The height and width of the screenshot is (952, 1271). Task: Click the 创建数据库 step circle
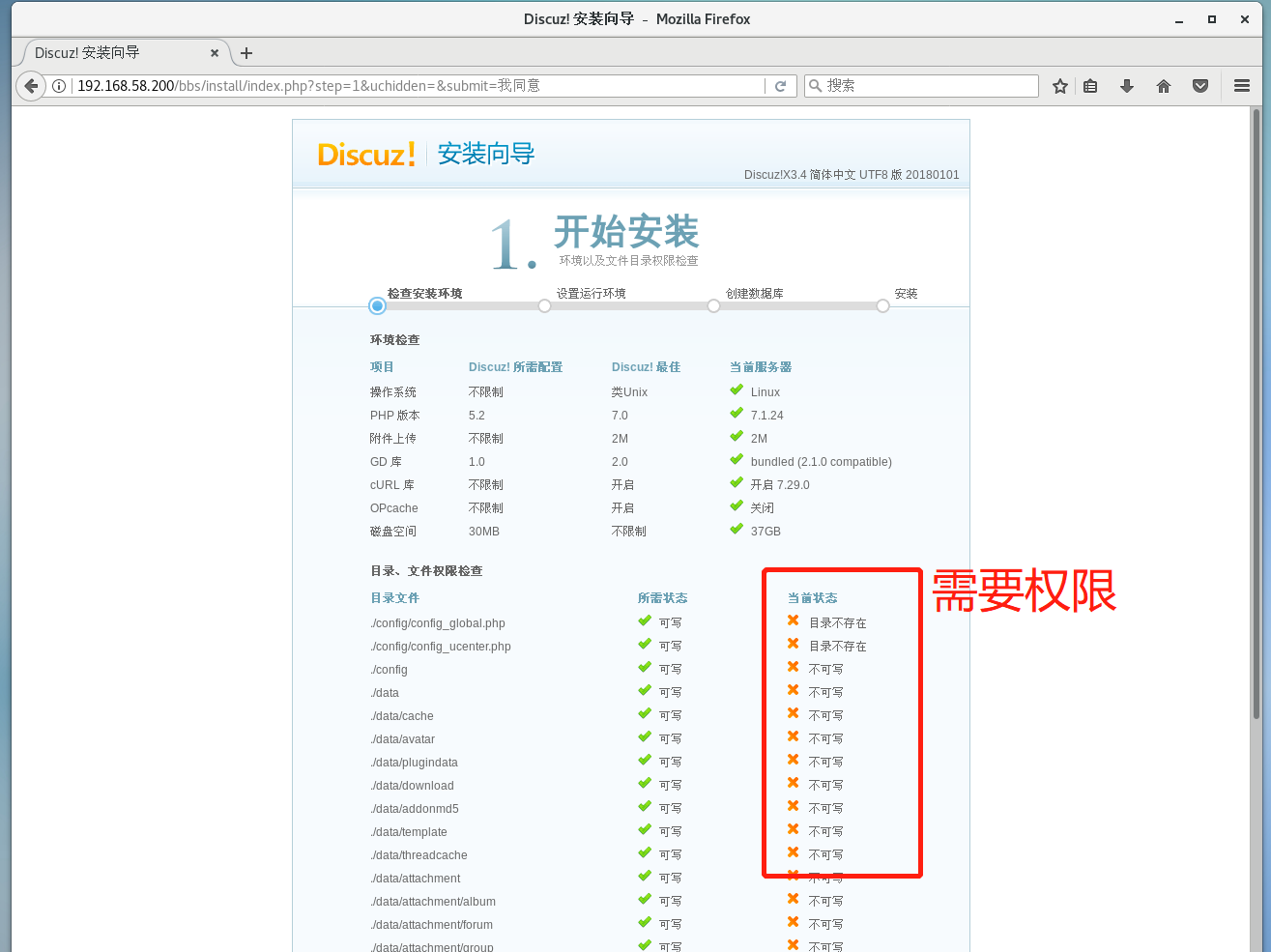(713, 306)
